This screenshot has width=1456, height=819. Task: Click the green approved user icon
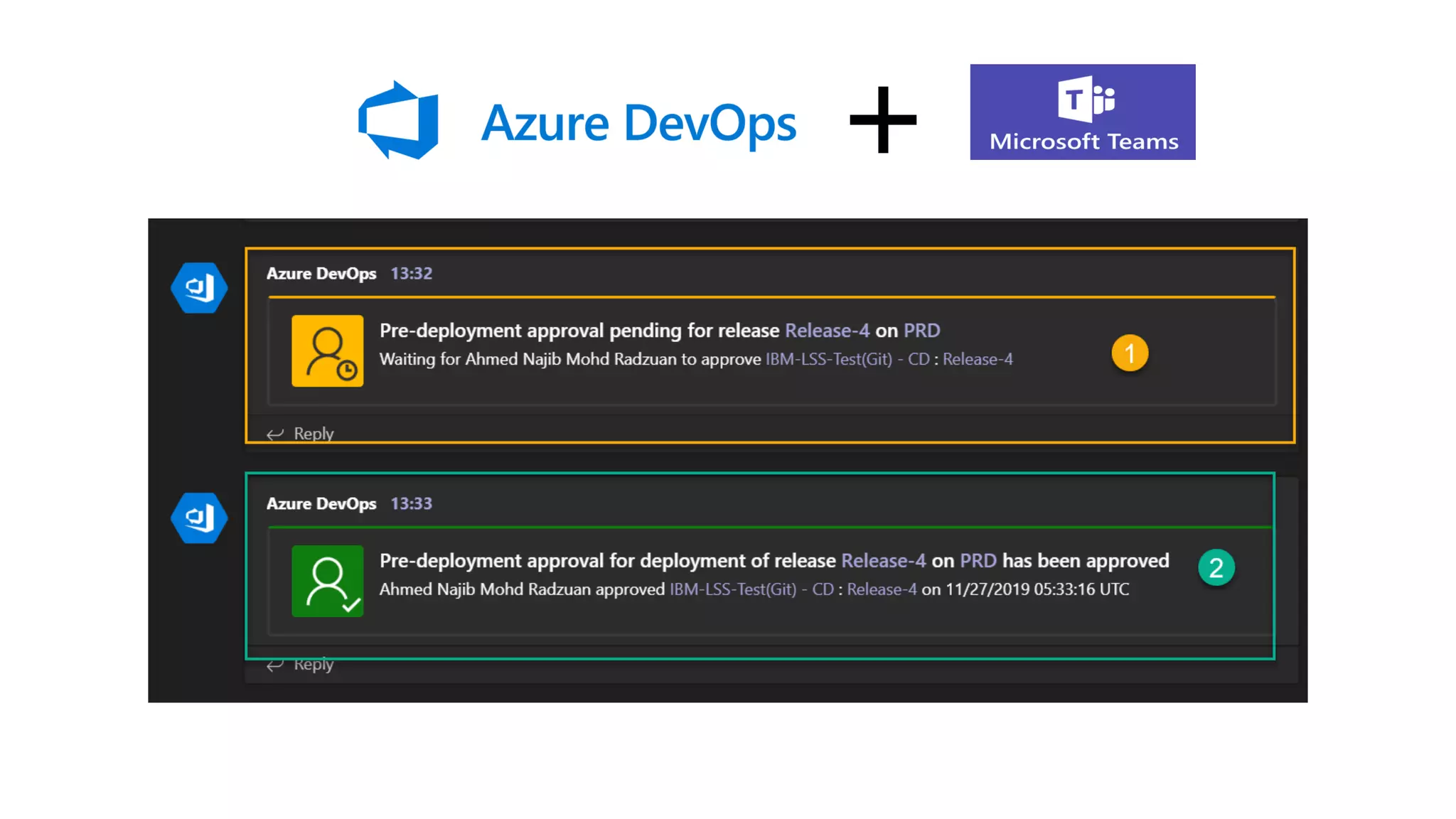(327, 581)
